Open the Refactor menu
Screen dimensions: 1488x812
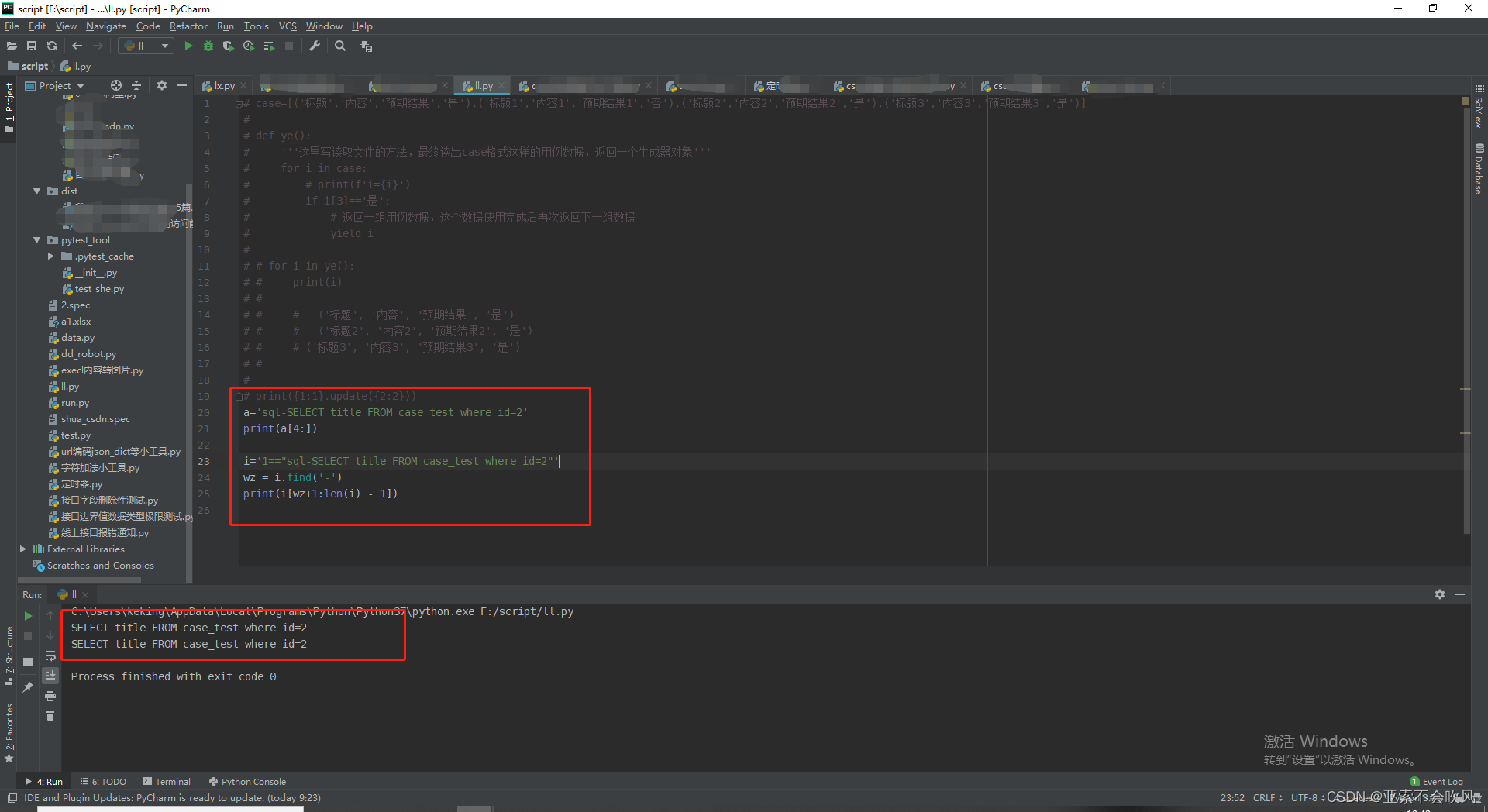coord(188,26)
